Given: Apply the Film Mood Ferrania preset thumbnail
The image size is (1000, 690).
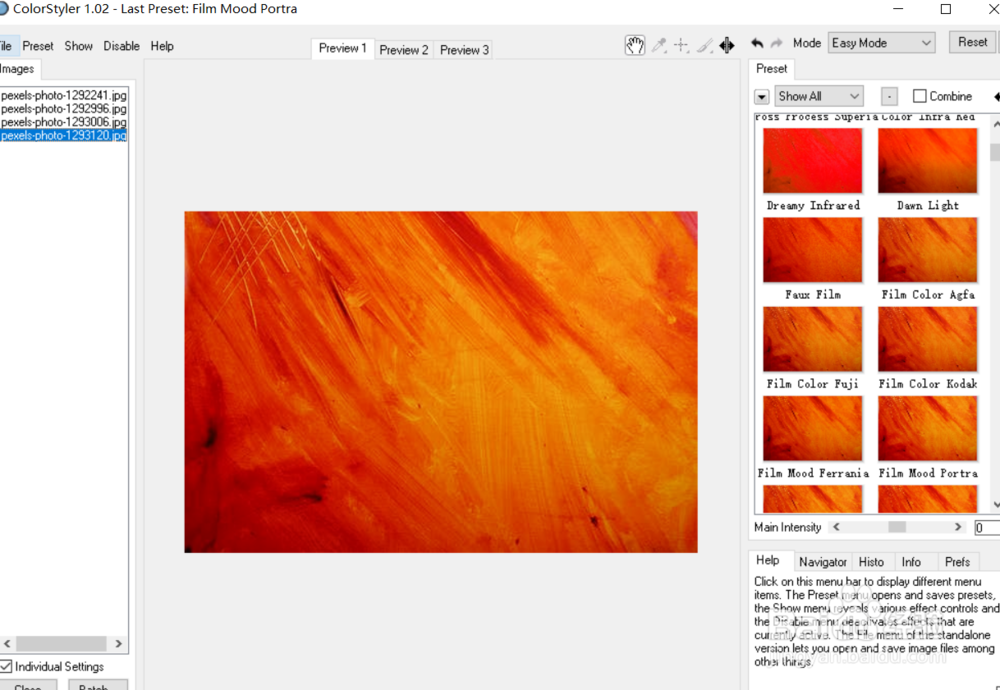Looking at the screenshot, I should tap(812, 429).
